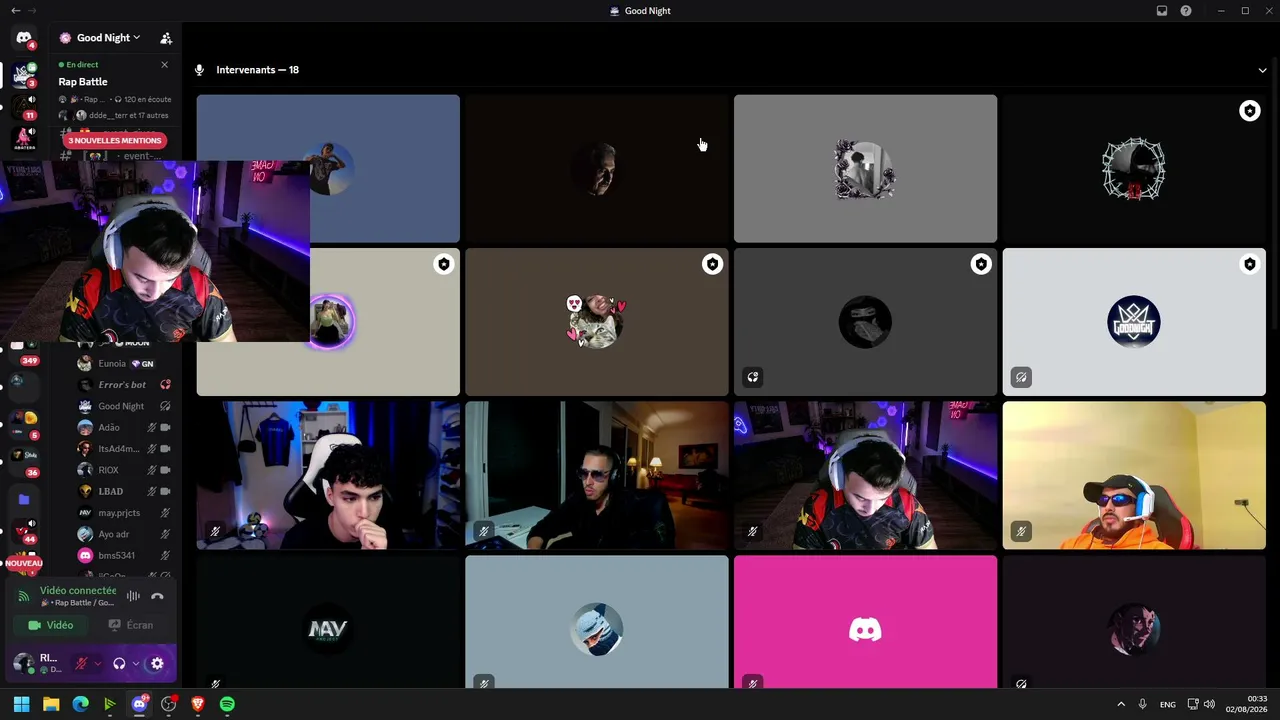Open Spotify from the taskbar
This screenshot has height=720, width=1280.
click(227, 704)
